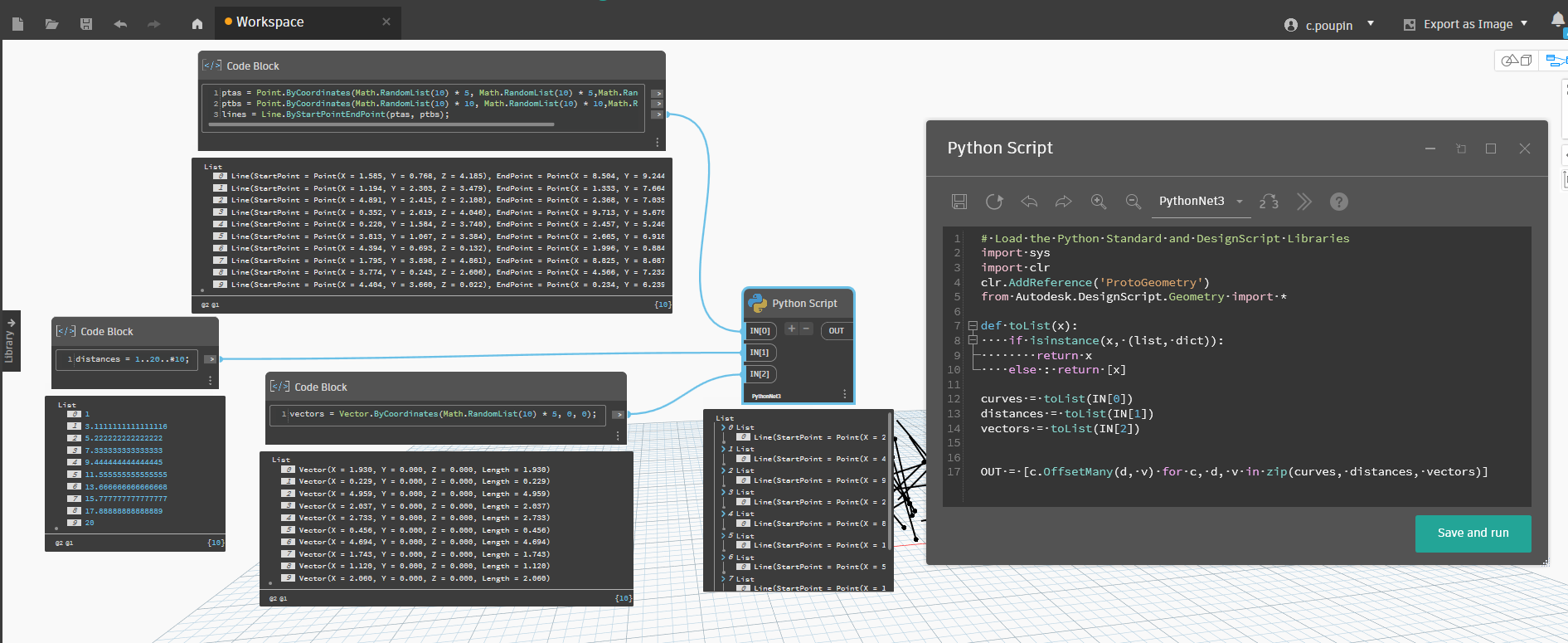The height and width of the screenshot is (643, 1568).
Task: Add an input port to Python Script node
Action: [x=791, y=329]
